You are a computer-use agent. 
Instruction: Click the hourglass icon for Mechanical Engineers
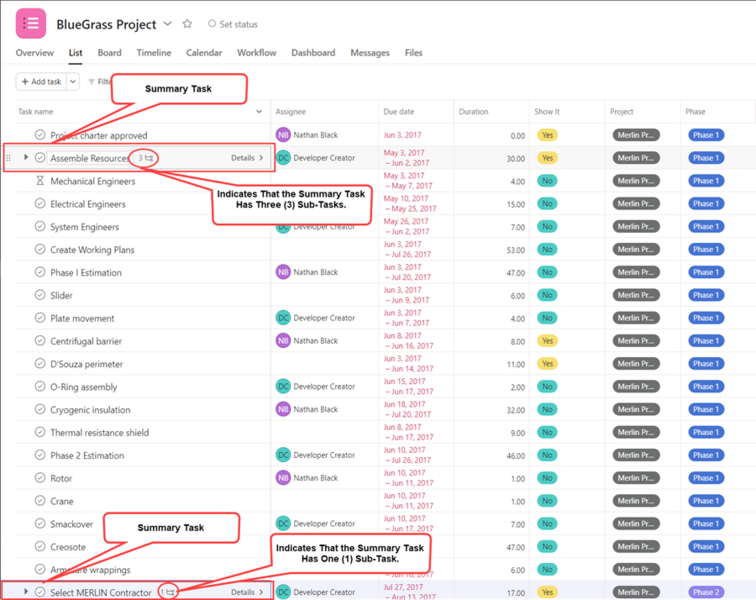point(40,181)
